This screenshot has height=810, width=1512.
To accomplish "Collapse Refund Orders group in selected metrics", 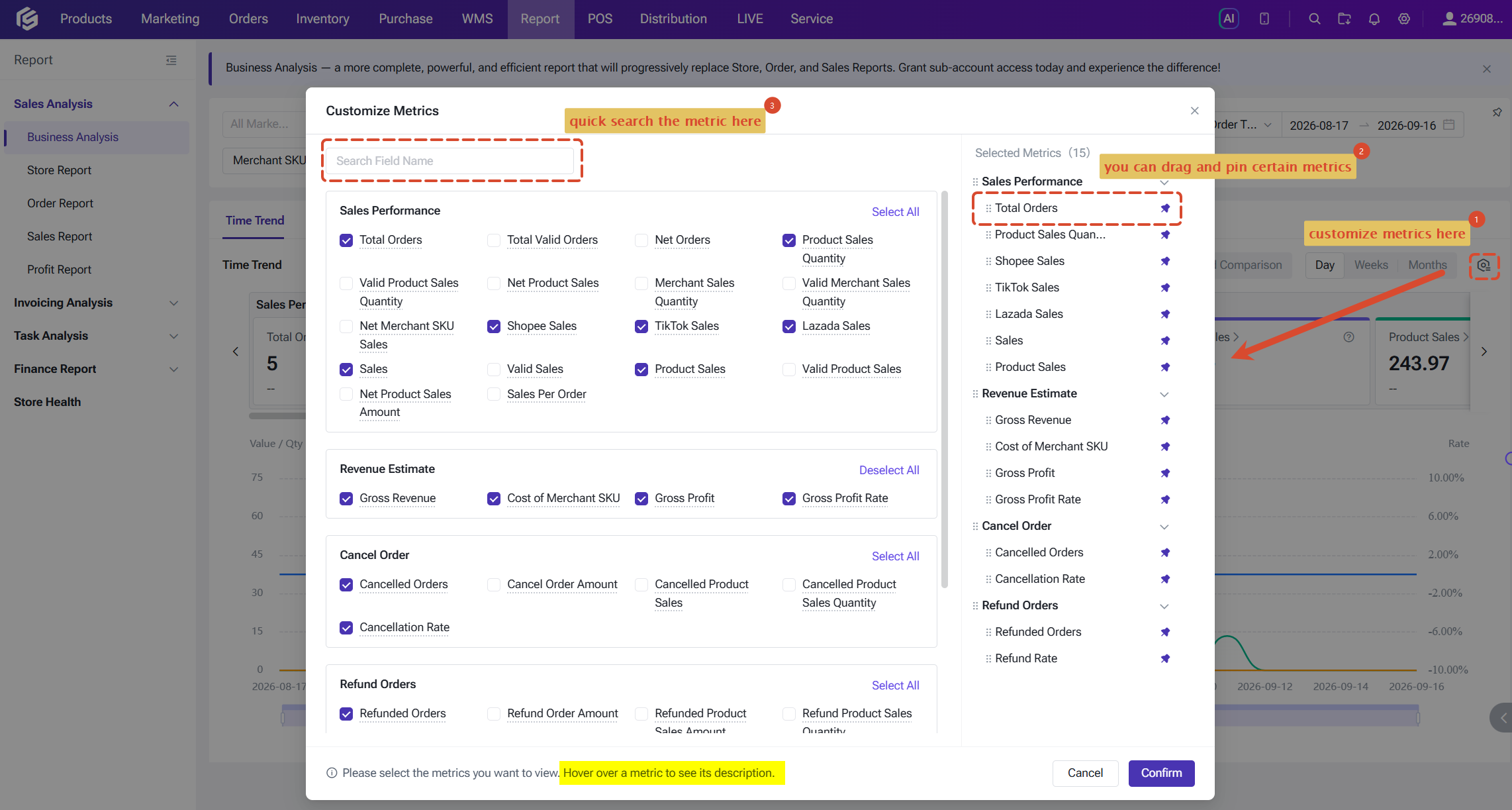I will [x=1164, y=606].
